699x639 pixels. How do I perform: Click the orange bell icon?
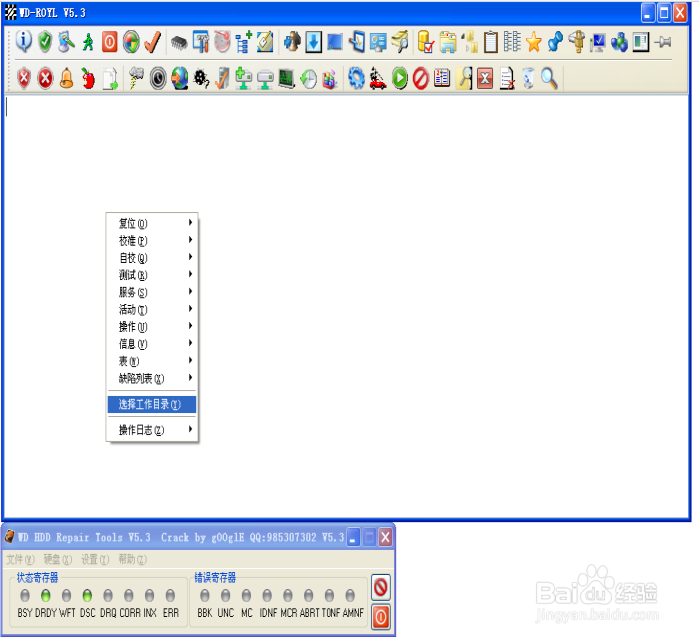(67, 78)
